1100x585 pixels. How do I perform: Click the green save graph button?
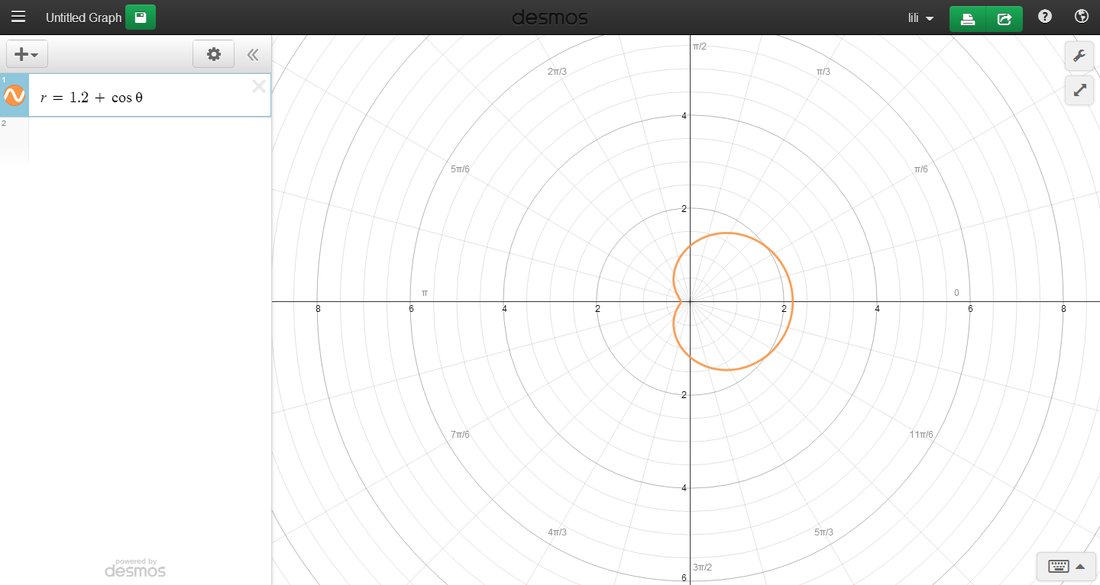point(140,17)
